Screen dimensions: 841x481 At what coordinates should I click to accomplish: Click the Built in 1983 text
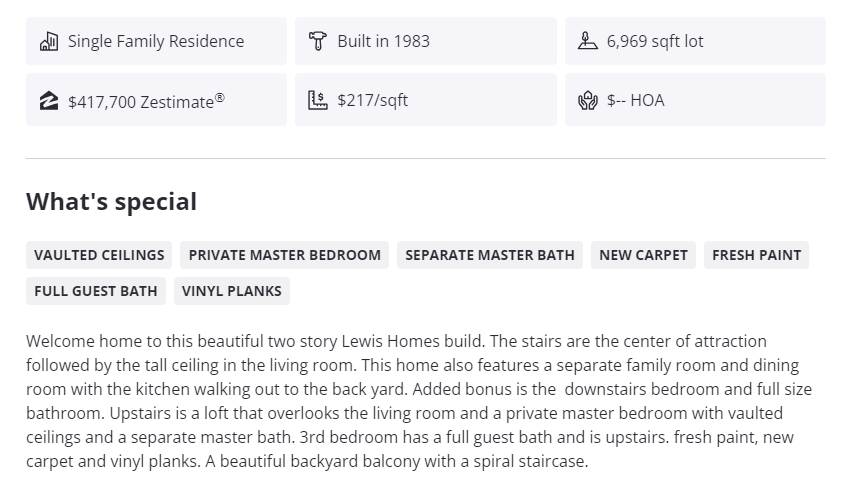click(383, 41)
